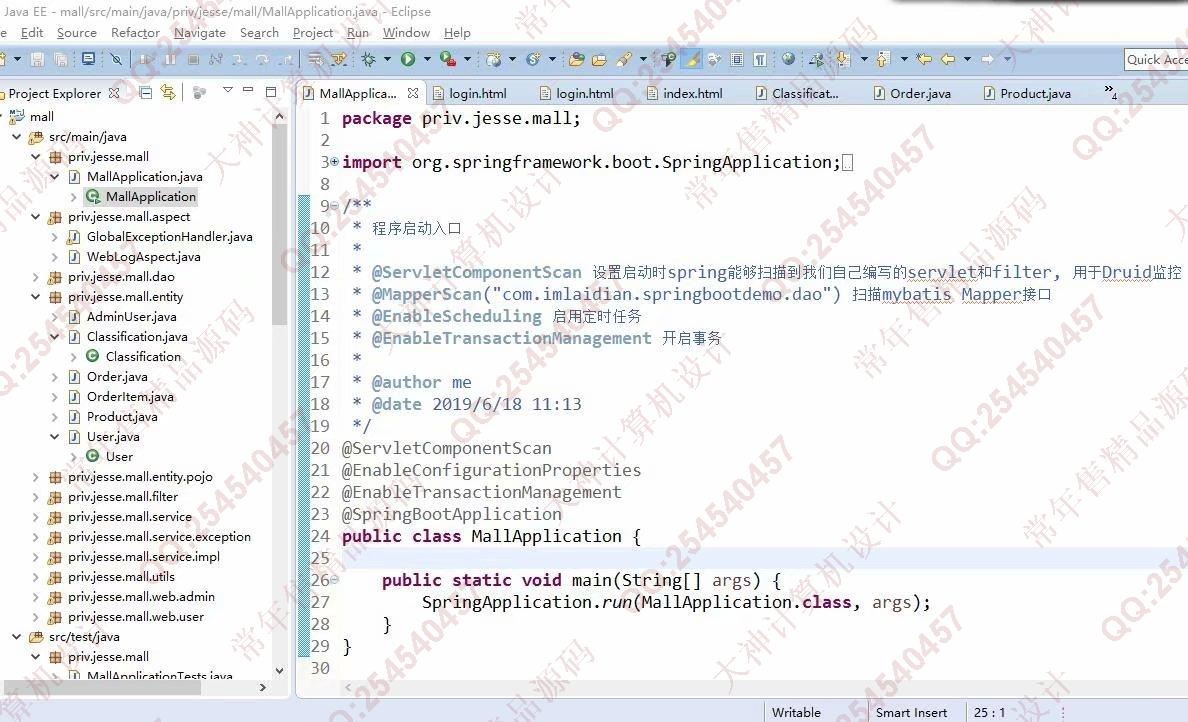
Task: Click the Save icon in the toolbar
Action: point(37,59)
